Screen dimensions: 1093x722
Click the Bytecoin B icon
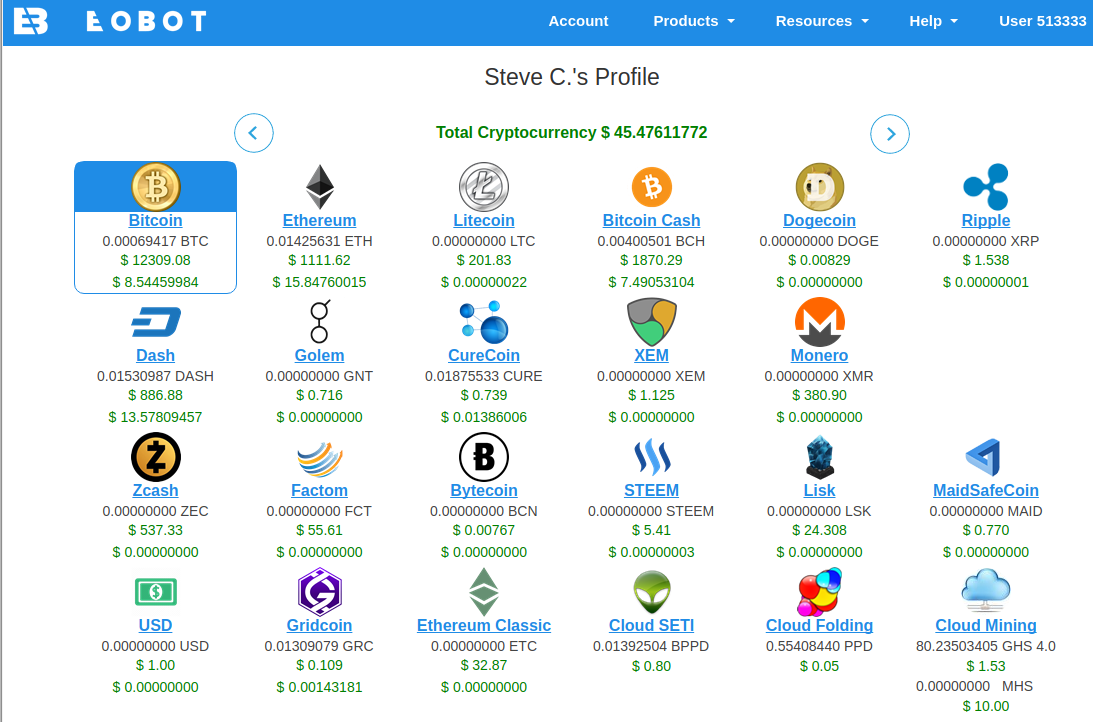pyautogui.click(x=484, y=457)
